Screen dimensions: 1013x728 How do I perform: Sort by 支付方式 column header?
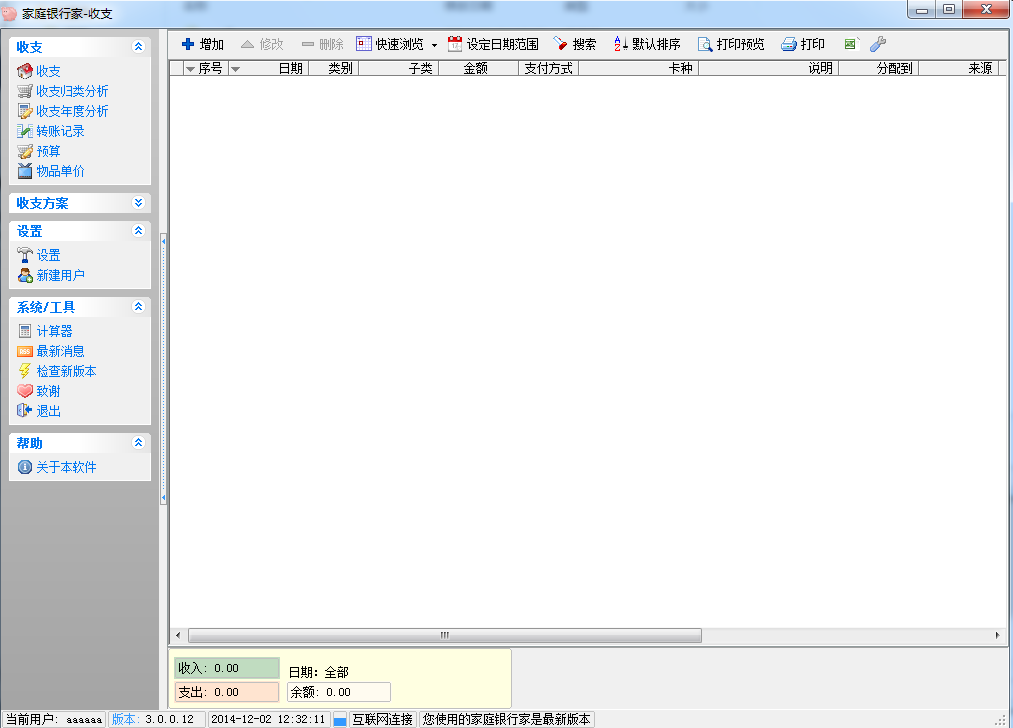pos(548,68)
